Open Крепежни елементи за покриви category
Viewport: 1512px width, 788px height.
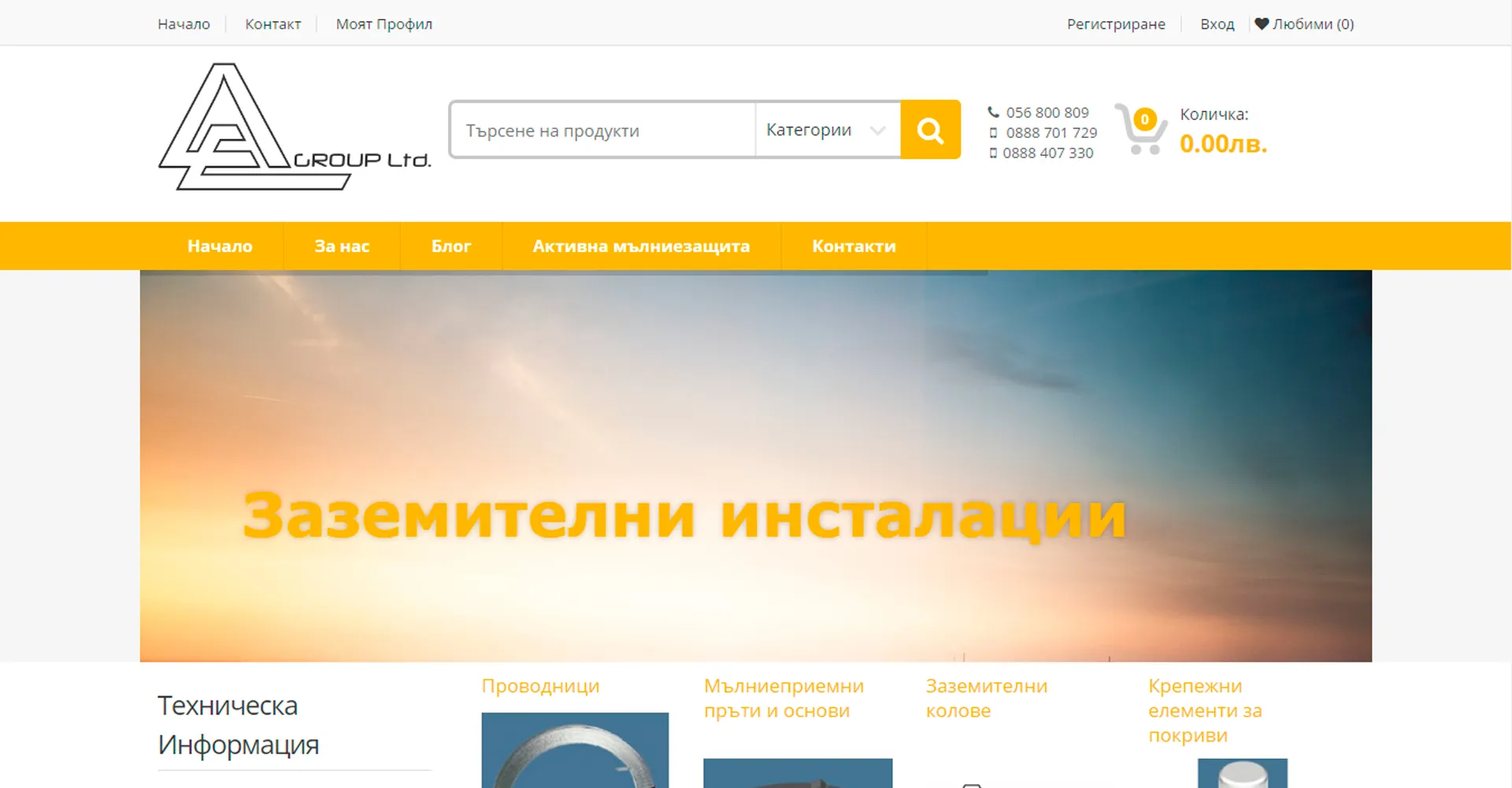coord(1205,709)
